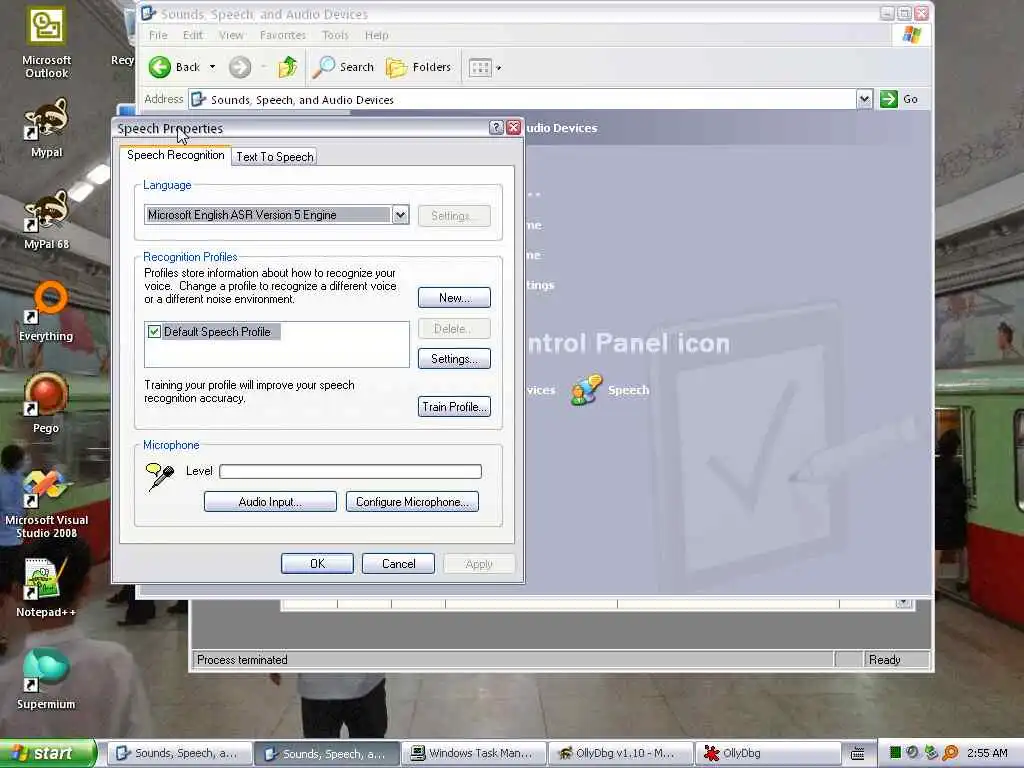Screen dimensions: 1024x768
Task: Toggle the Folders pane button
Action: point(419,67)
